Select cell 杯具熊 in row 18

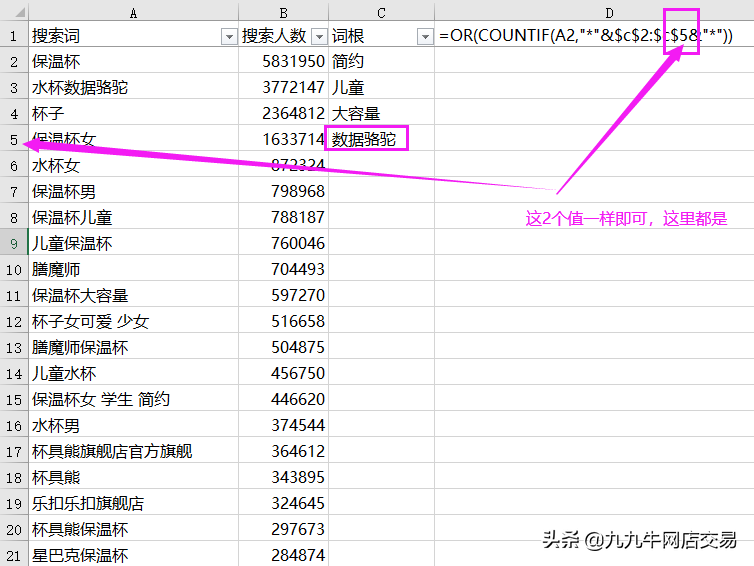pos(133,477)
